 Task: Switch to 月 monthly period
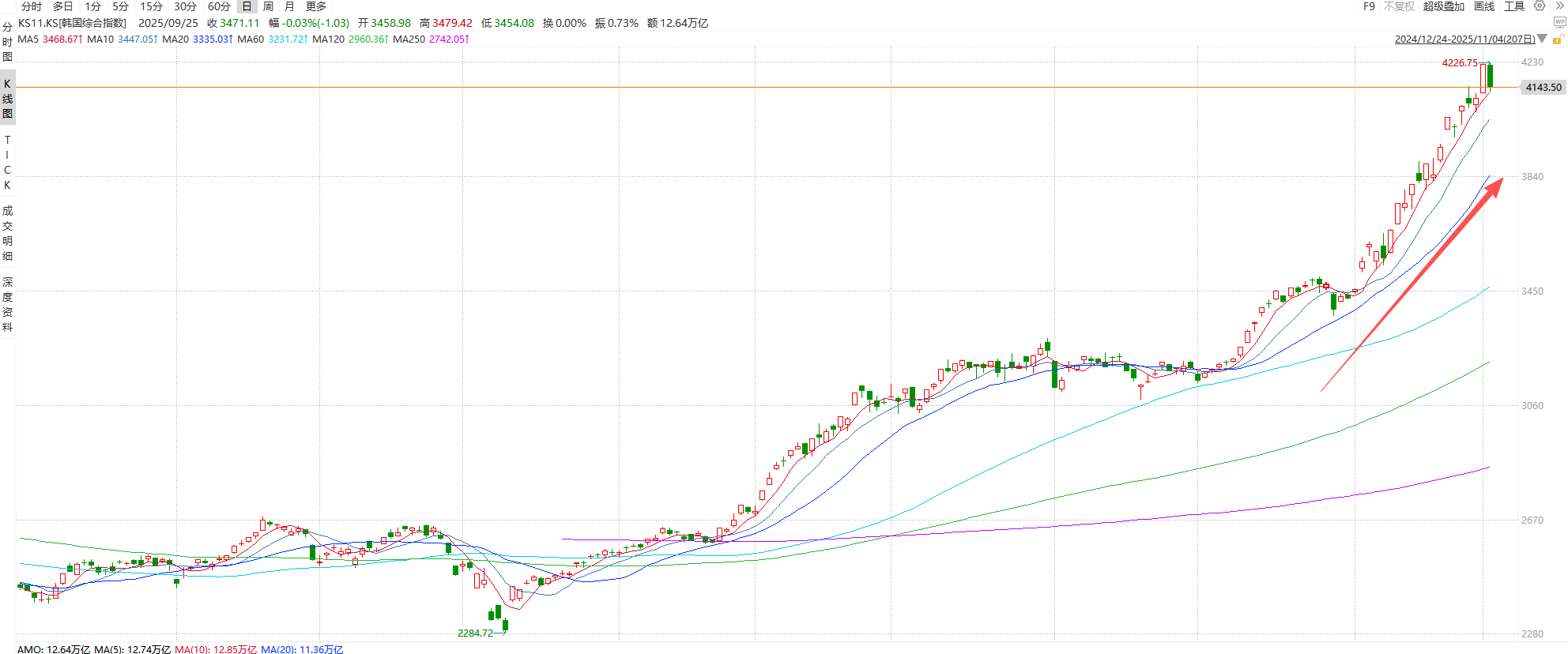pyautogui.click(x=289, y=6)
